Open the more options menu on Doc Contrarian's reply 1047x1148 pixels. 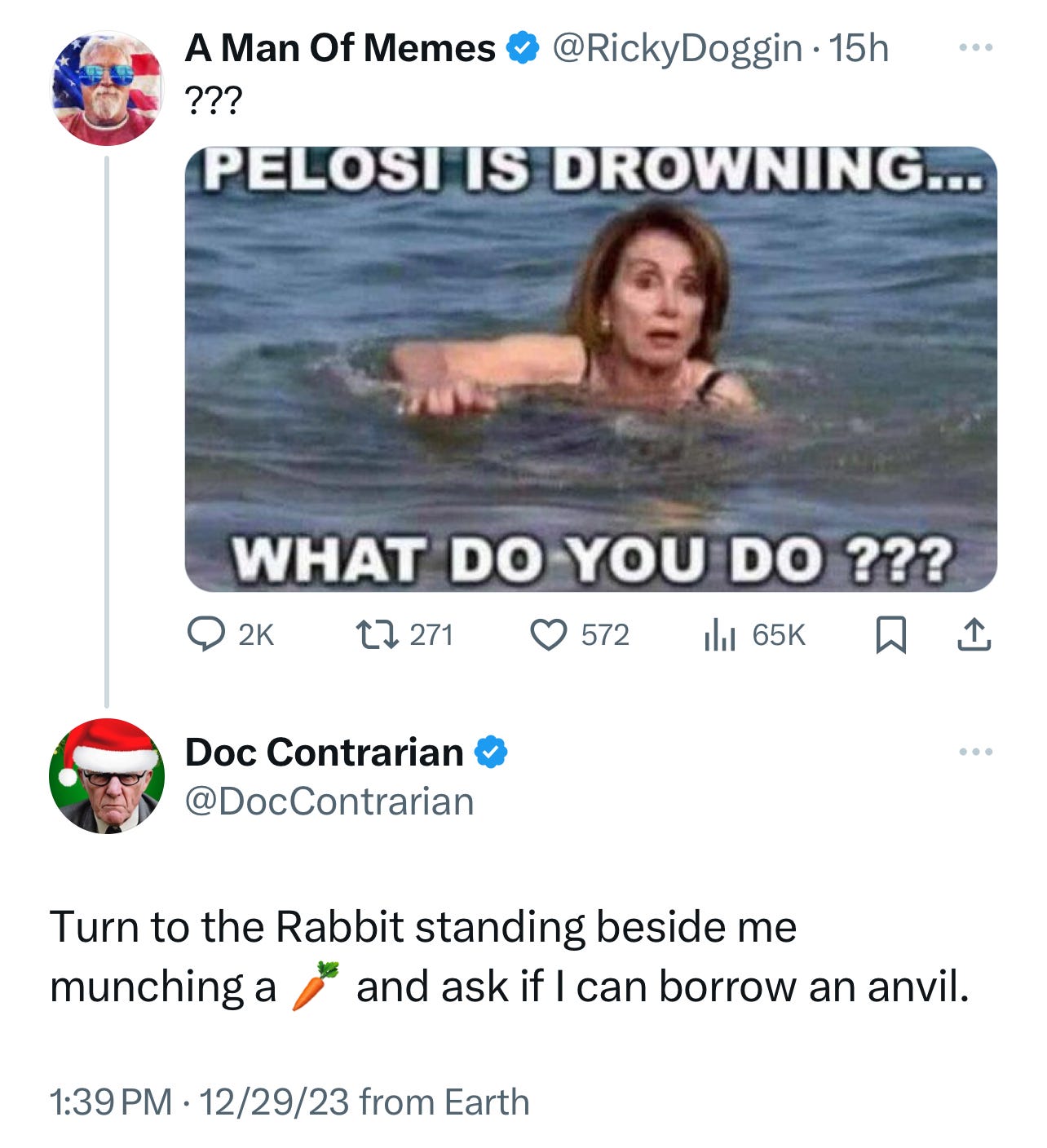click(x=975, y=752)
